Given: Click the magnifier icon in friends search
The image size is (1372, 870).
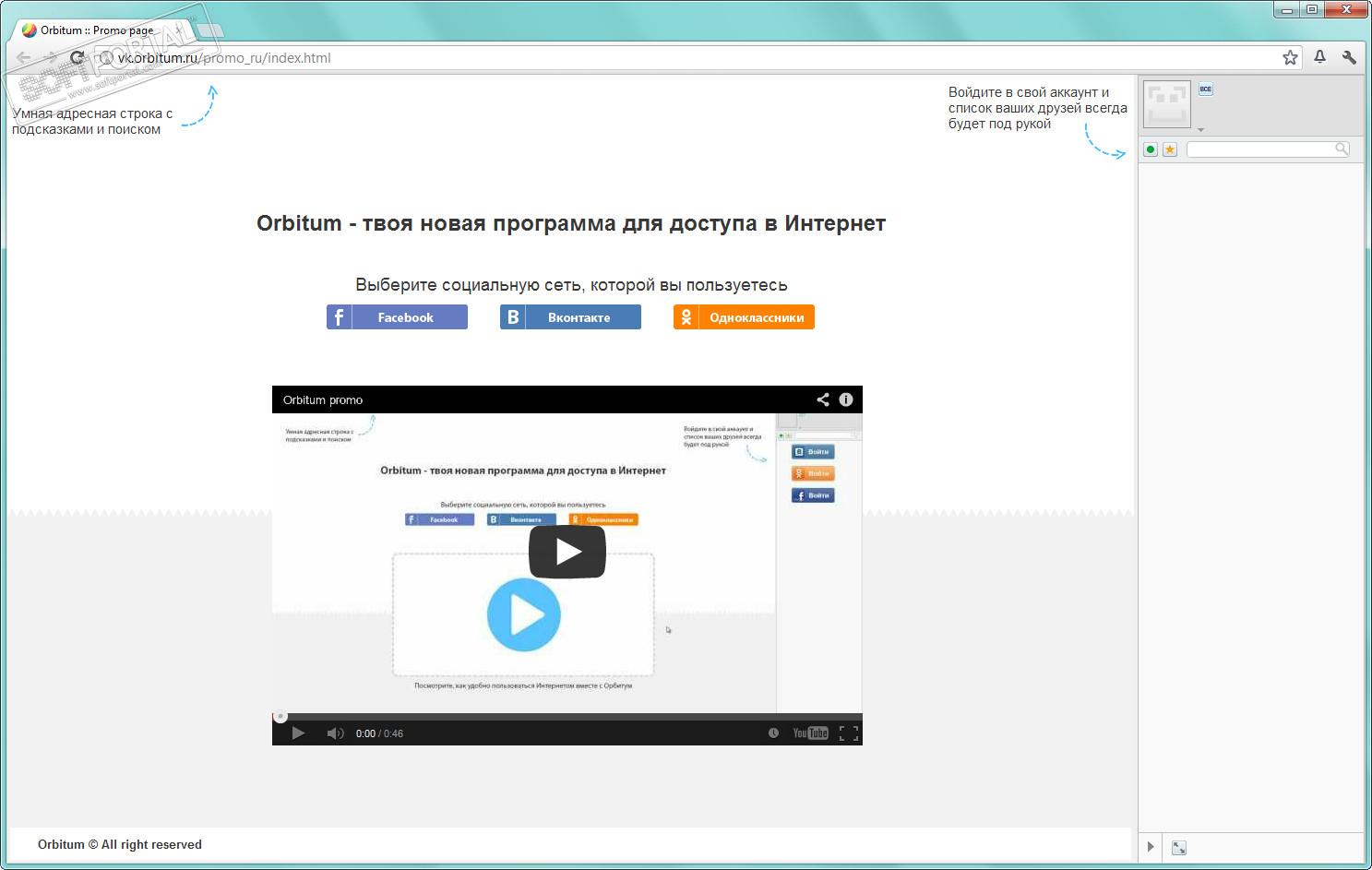Looking at the screenshot, I should (1342, 149).
